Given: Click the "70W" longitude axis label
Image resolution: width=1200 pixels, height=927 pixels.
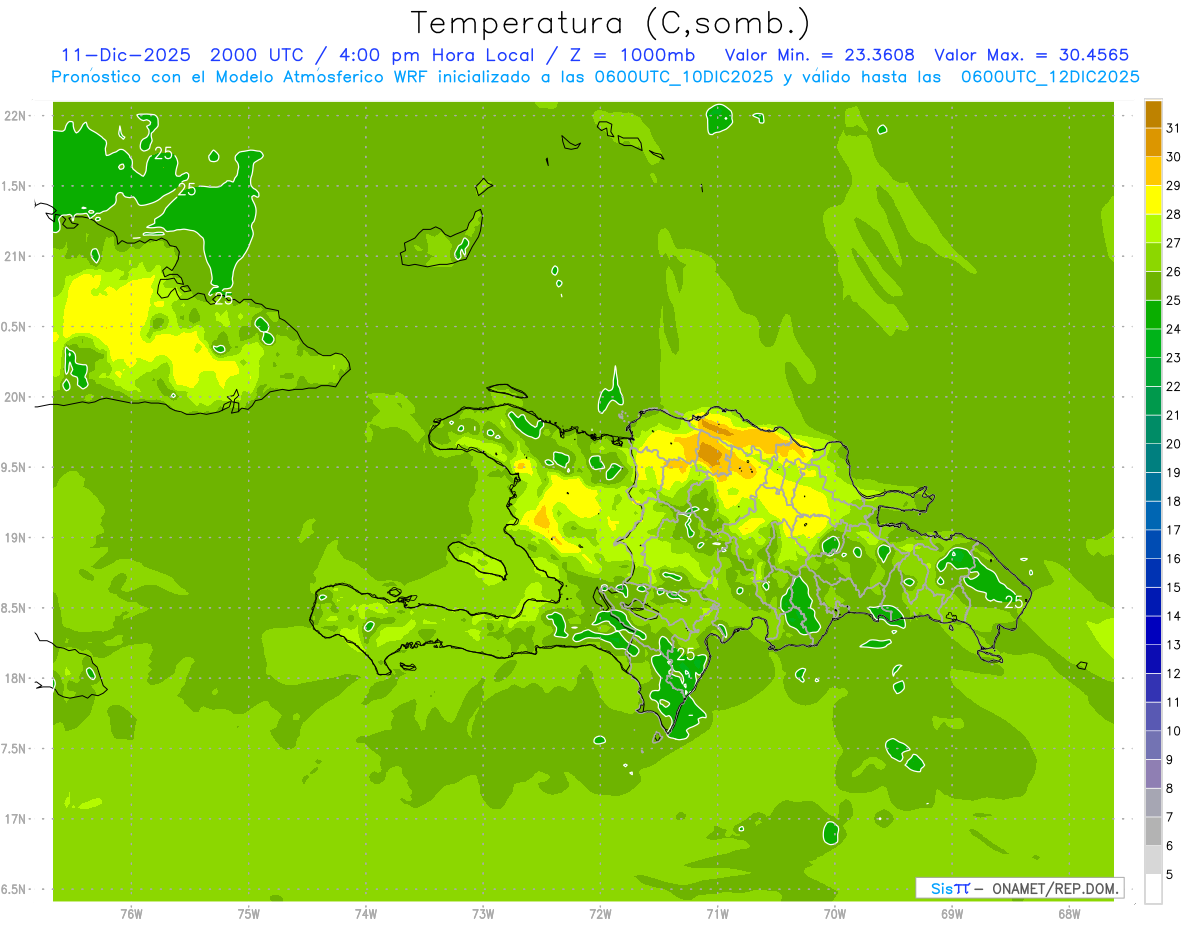Looking at the screenshot, I should click(834, 914).
